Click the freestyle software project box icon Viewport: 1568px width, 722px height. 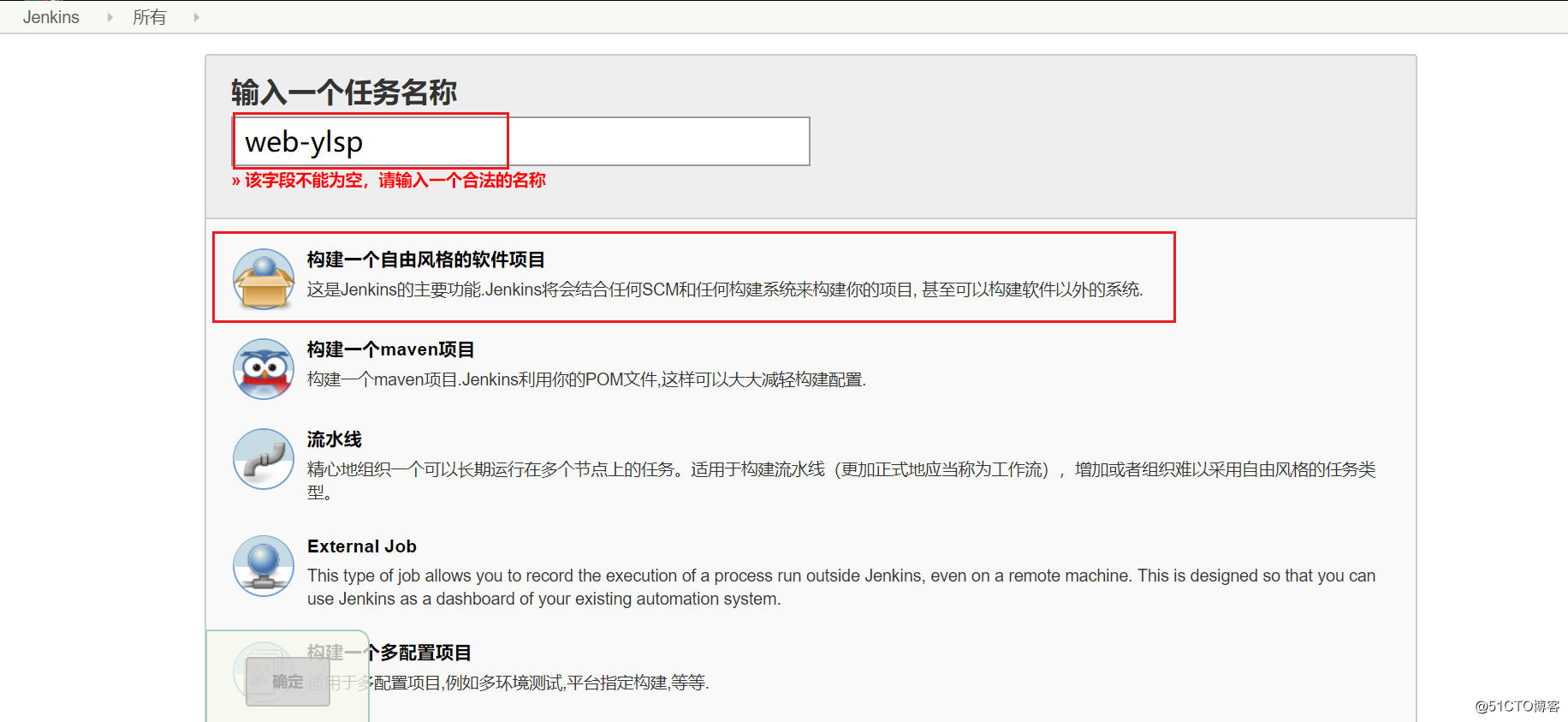(x=264, y=279)
